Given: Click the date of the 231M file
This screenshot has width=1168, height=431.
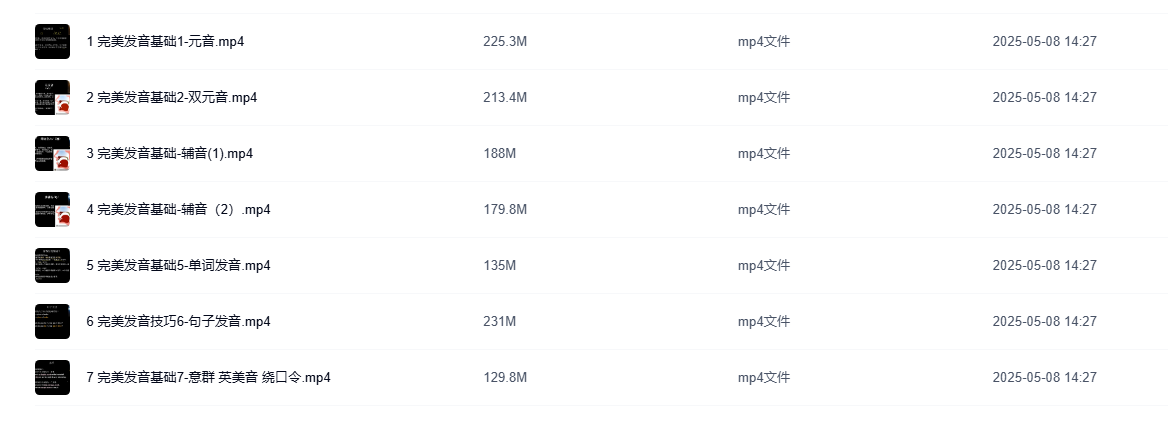Looking at the screenshot, I should coord(1044,322).
